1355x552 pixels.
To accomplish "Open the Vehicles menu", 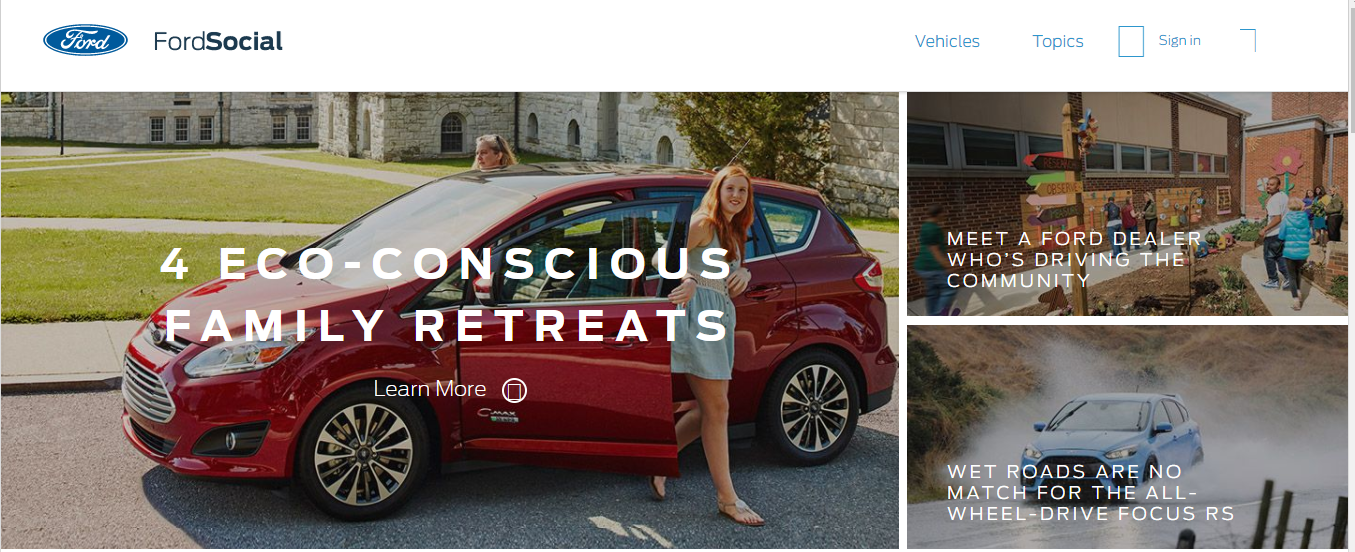I will 947,41.
